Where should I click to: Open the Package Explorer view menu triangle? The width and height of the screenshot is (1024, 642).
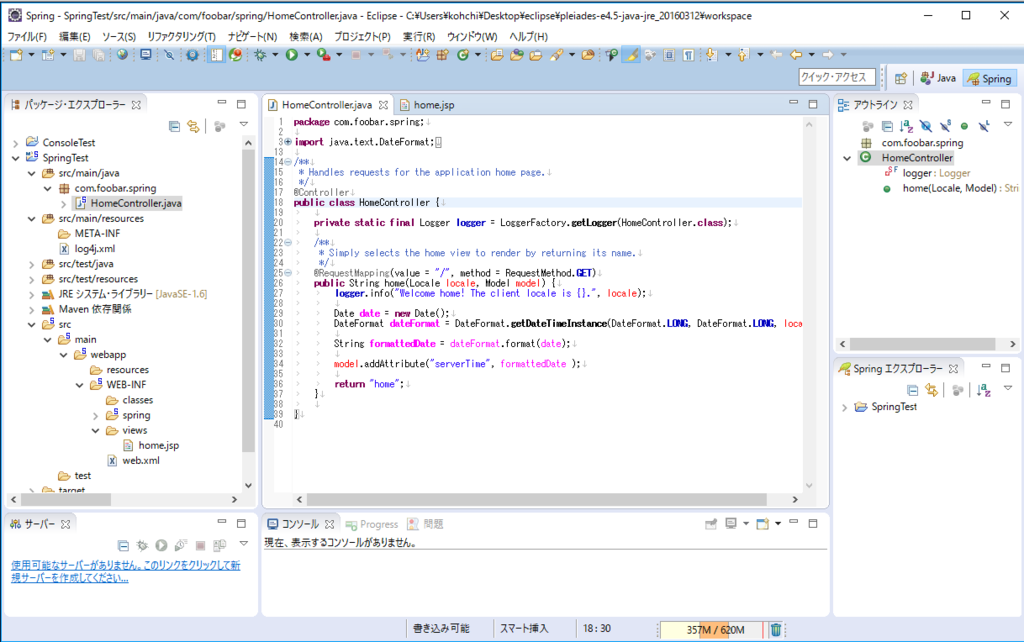244,124
